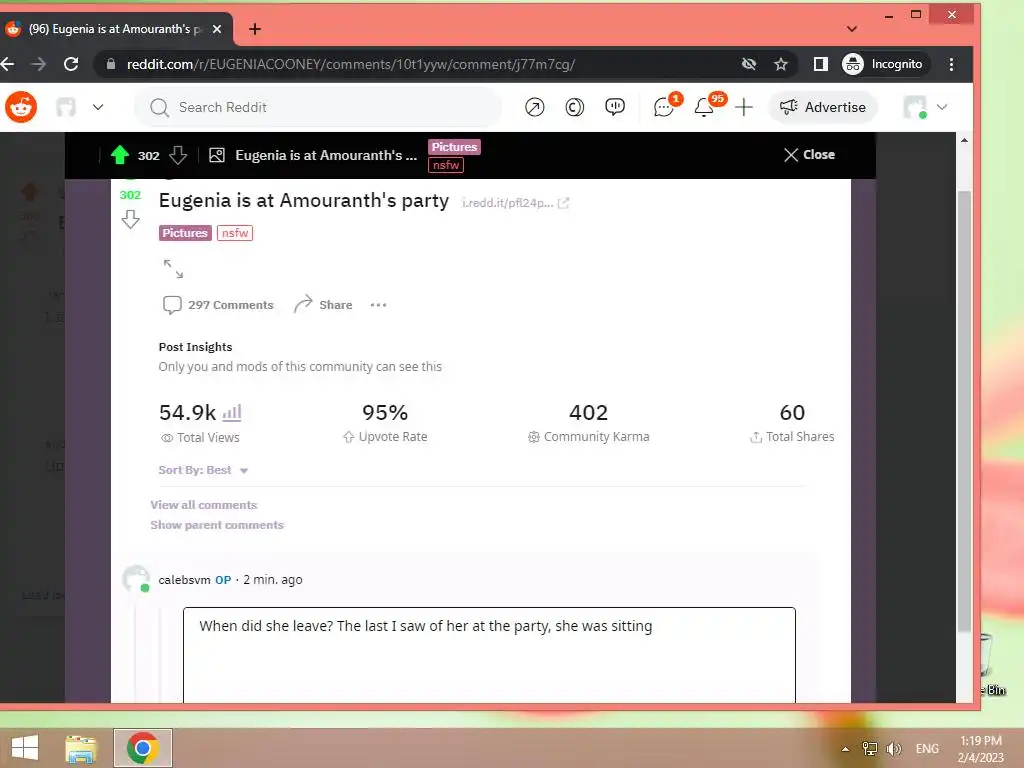
Task: Click View all comments link
Action: [x=204, y=505]
